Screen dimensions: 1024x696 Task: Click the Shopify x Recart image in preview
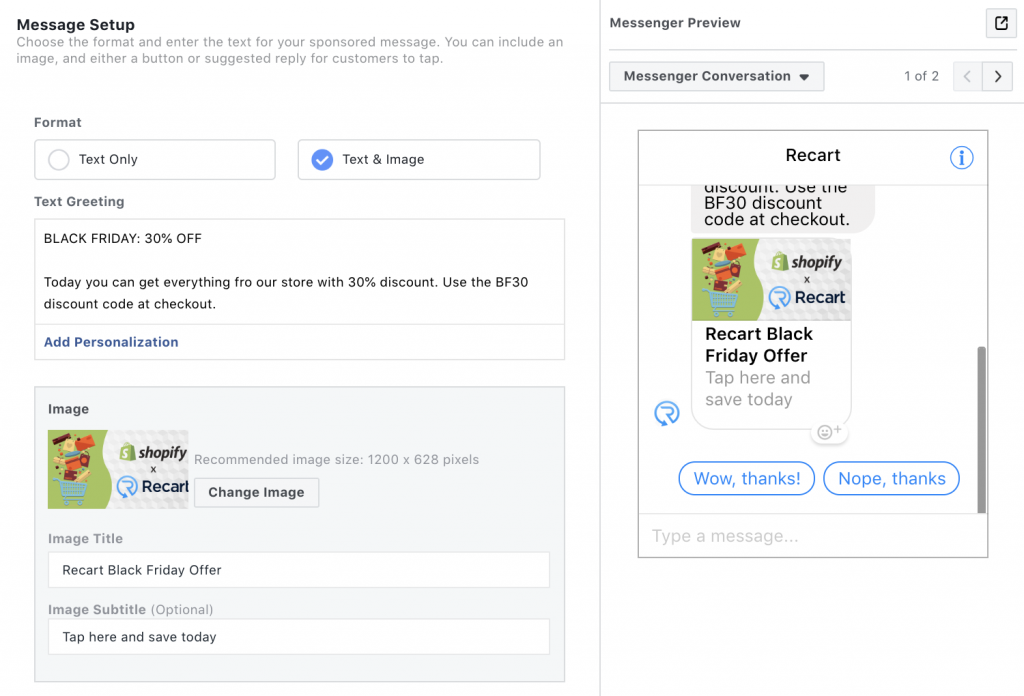pos(771,279)
